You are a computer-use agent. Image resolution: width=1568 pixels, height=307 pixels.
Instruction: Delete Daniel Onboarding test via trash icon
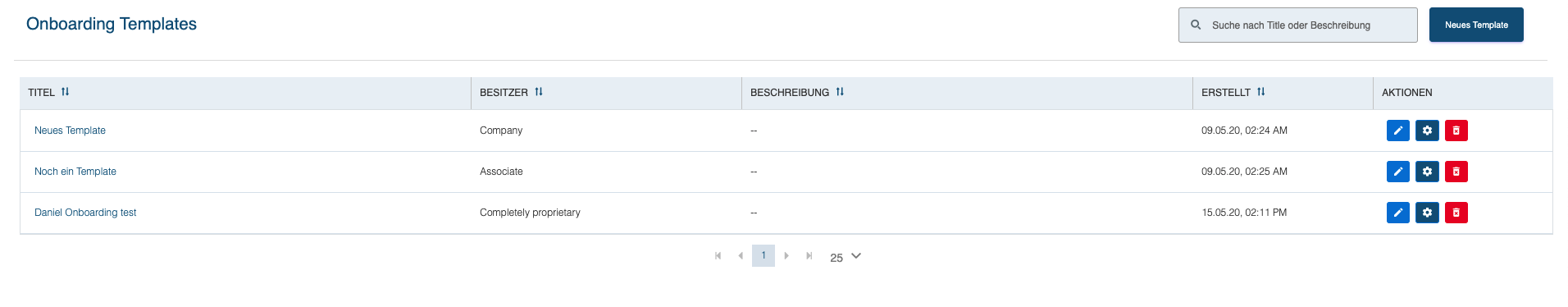1456,213
